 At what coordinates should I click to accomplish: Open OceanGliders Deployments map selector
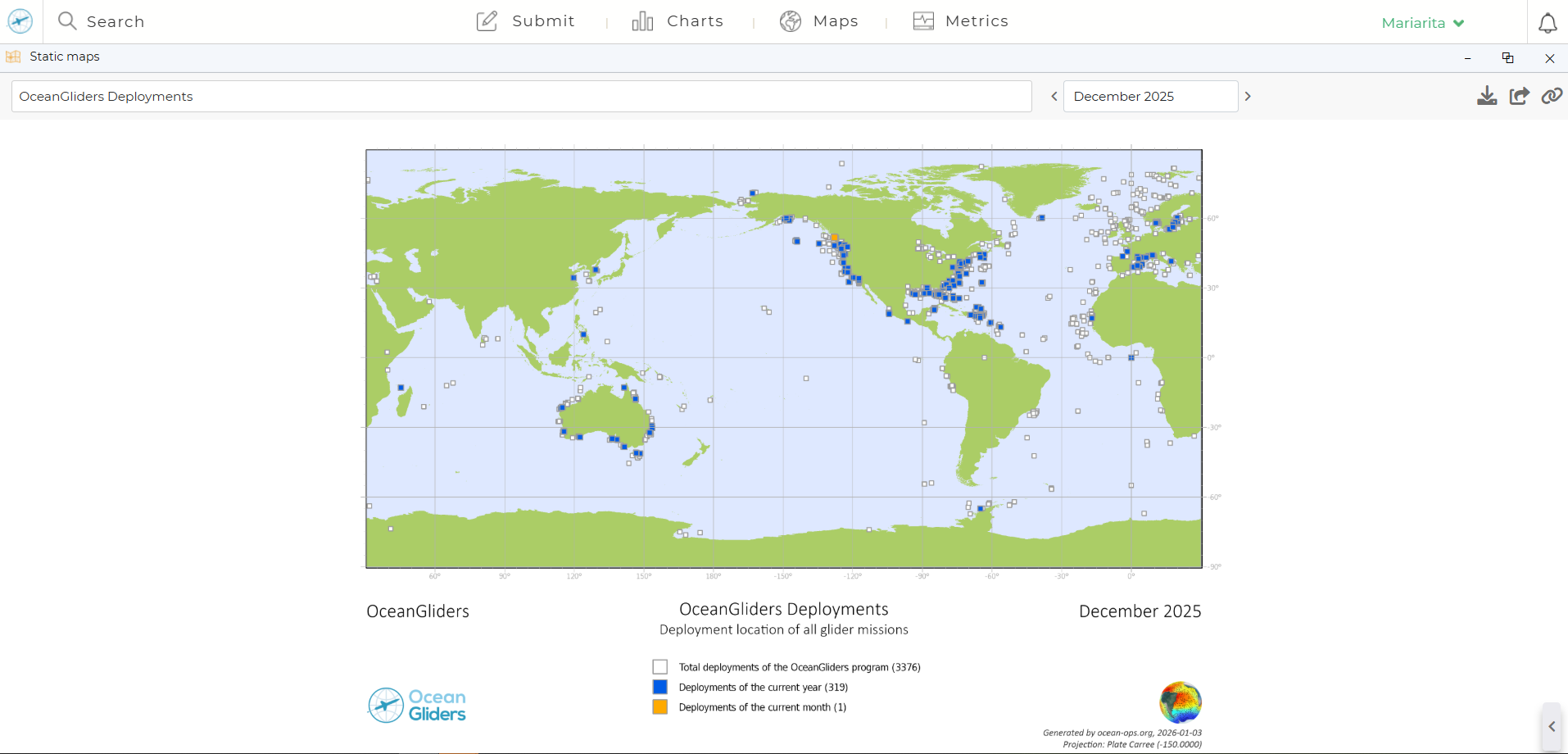pyautogui.click(x=521, y=97)
